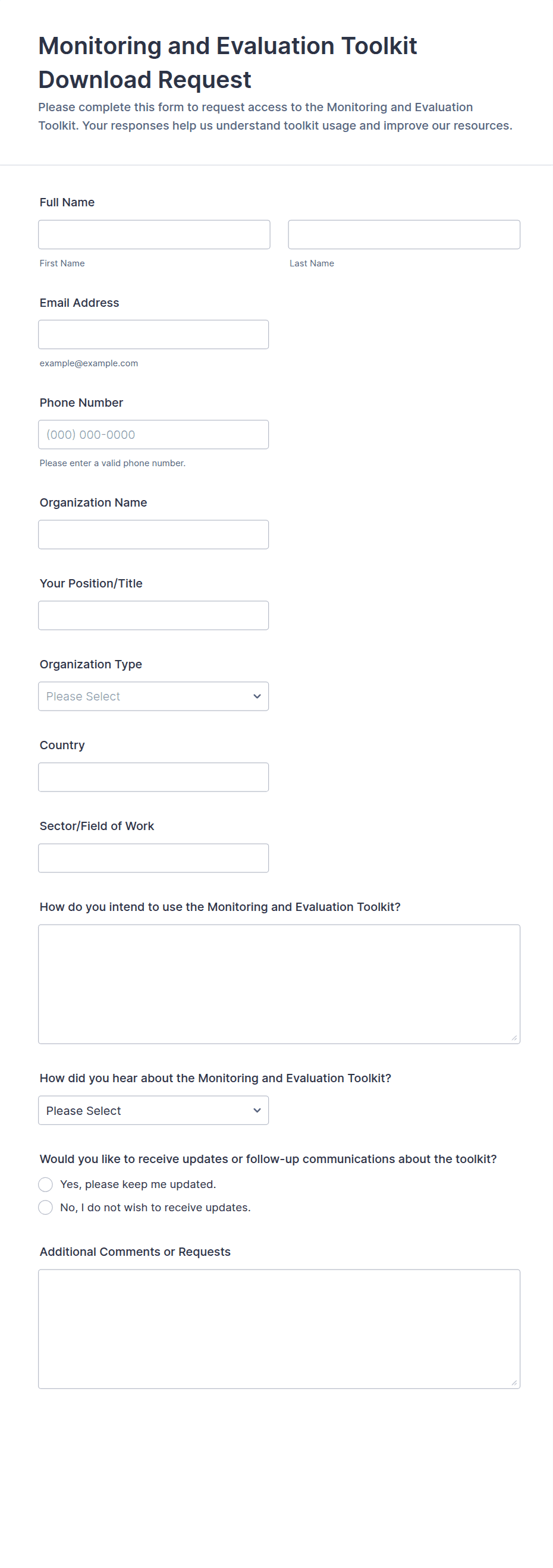Select the Organization Name input
Image resolution: width=553 pixels, height=1568 pixels.
[153, 535]
